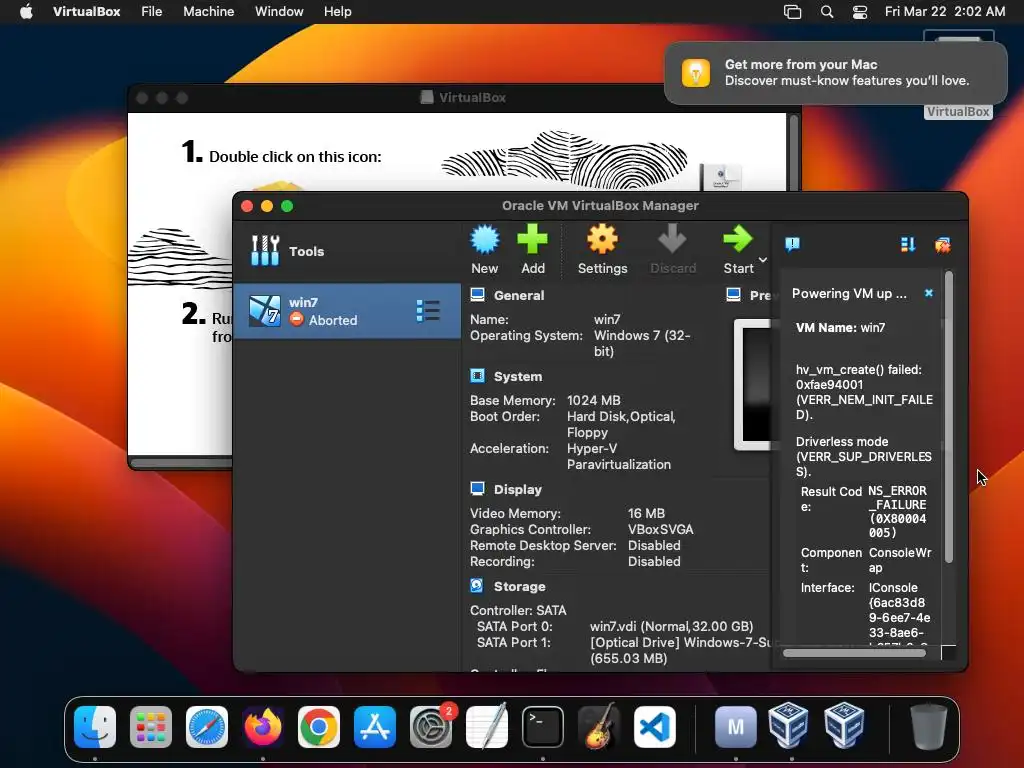The height and width of the screenshot is (768, 1024).
Task: Click the VM preview thumbnail
Action: click(755, 384)
